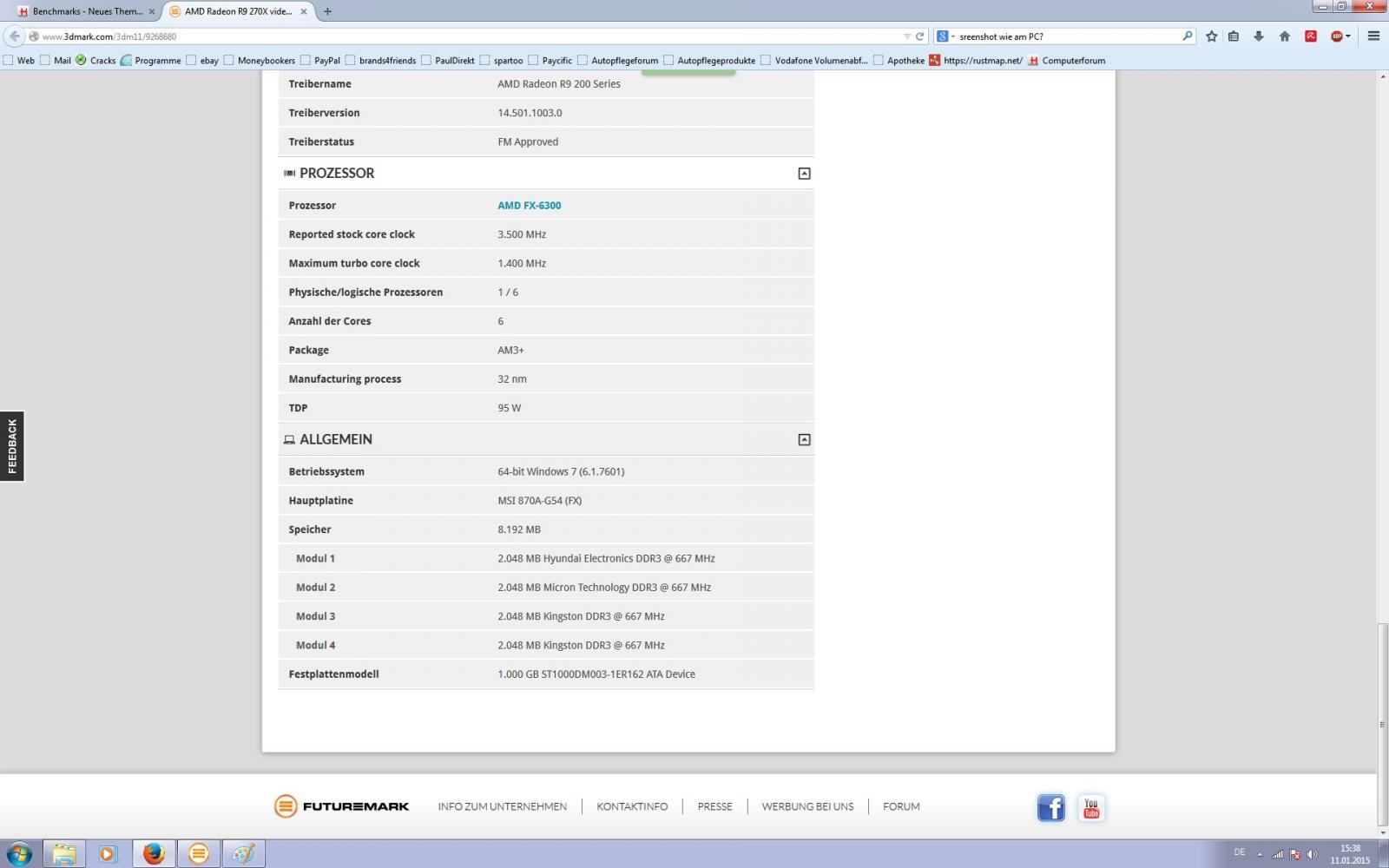Collapse the PROZESSOR section
This screenshot has height=868, width=1389.
coord(804,174)
